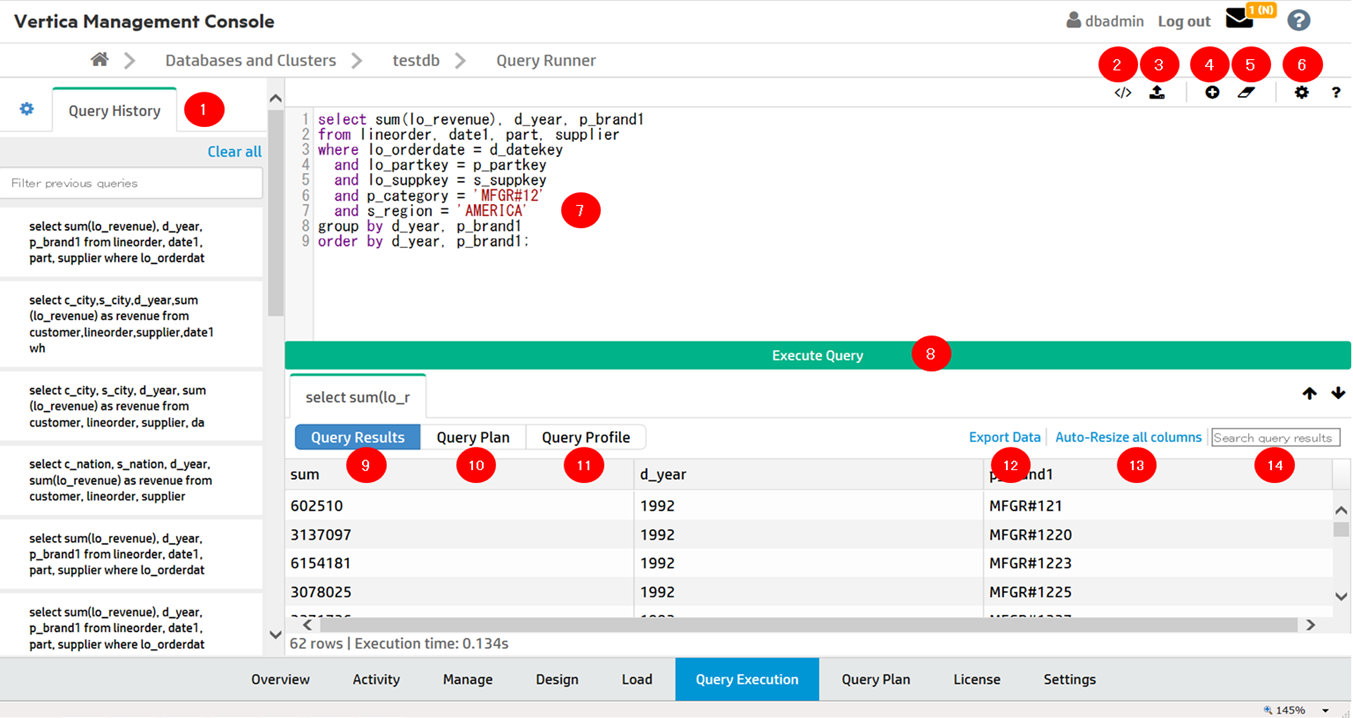The width and height of the screenshot is (1353, 718).
Task: Click the query history scroll-down chevron
Action: tap(276, 635)
